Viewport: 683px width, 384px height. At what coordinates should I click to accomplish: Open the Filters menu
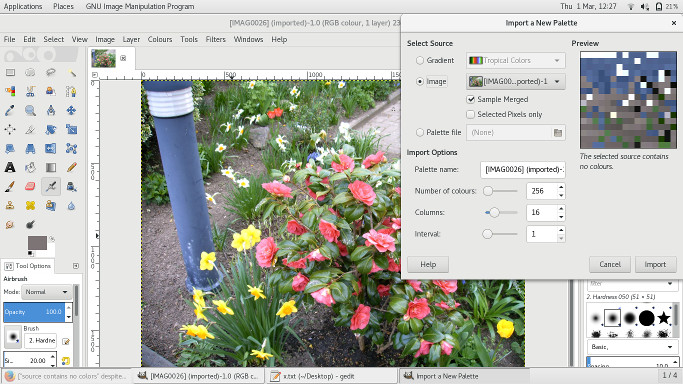click(216, 39)
